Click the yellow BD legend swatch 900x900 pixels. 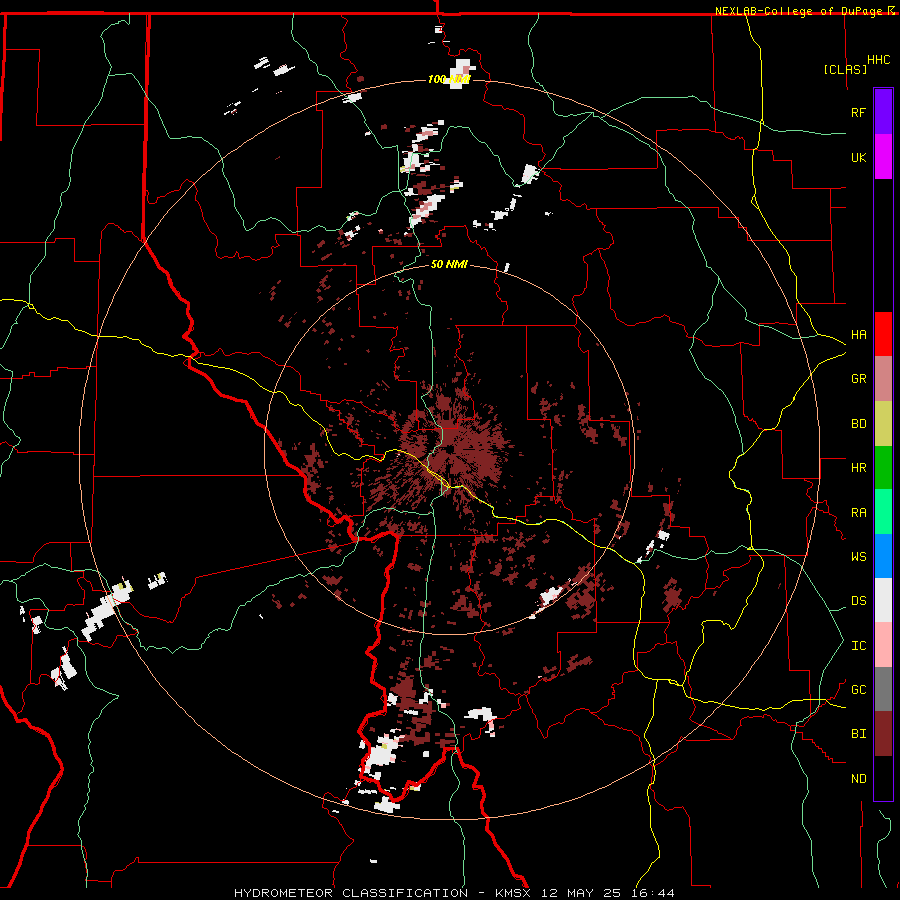(883, 424)
